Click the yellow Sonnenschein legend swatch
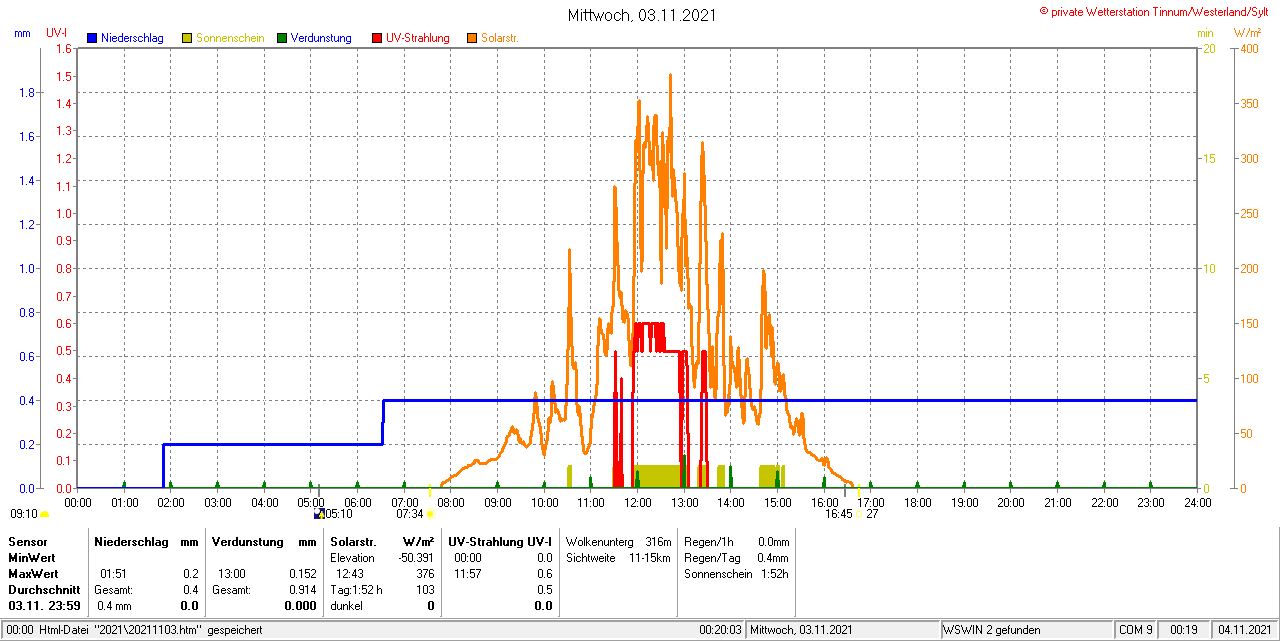Screen dimensions: 1280x641 [x=187, y=38]
